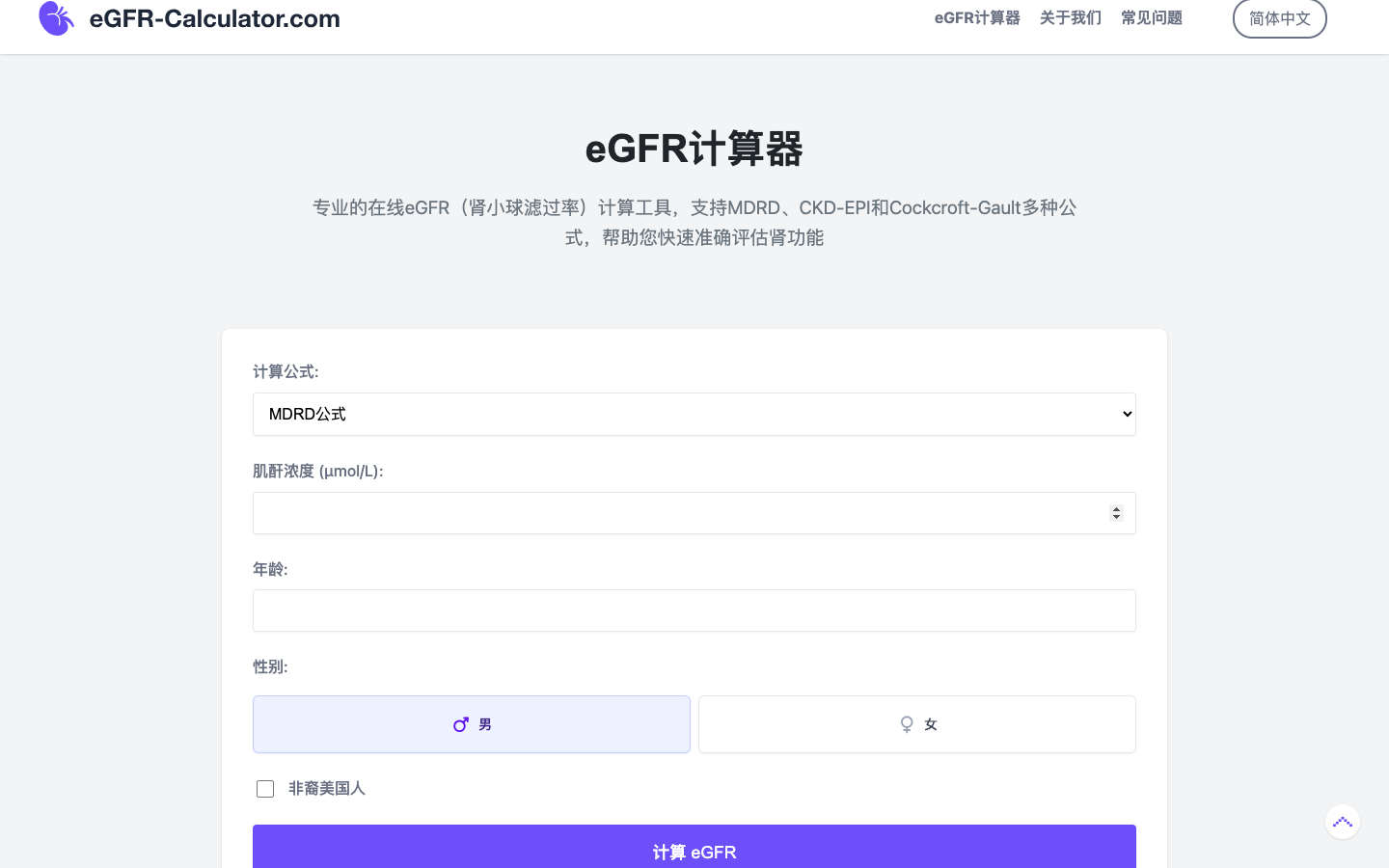Toggle the 非裔美国人 checkbox
Image resolution: width=1389 pixels, height=868 pixels.
tap(265, 789)
